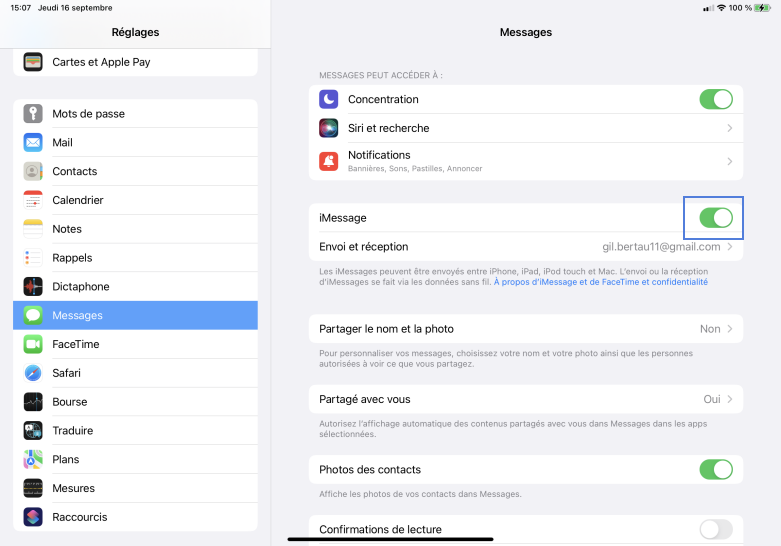Tap the Notes app icon

33,229
